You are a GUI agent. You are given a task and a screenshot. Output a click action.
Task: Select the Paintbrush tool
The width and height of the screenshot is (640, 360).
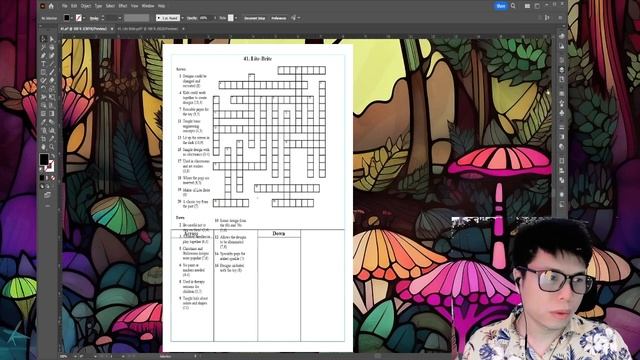tap(52, 72)
